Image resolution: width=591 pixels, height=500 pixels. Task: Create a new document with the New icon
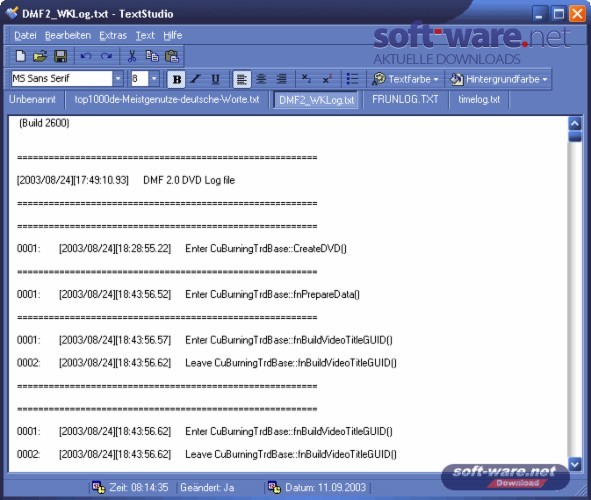[21, 57]
